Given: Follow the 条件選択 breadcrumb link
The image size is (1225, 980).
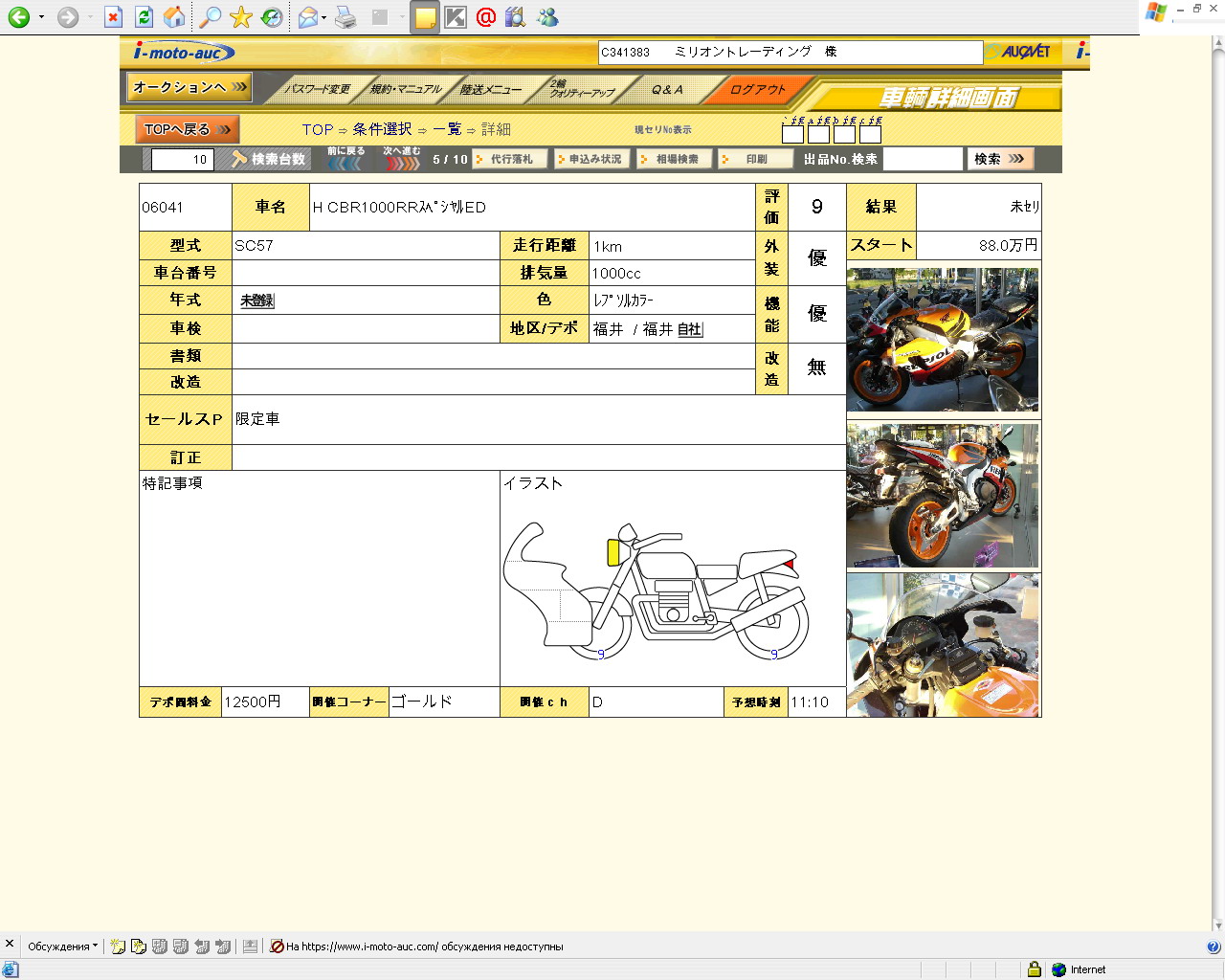Looking at the screenshot, I should 382,129.
